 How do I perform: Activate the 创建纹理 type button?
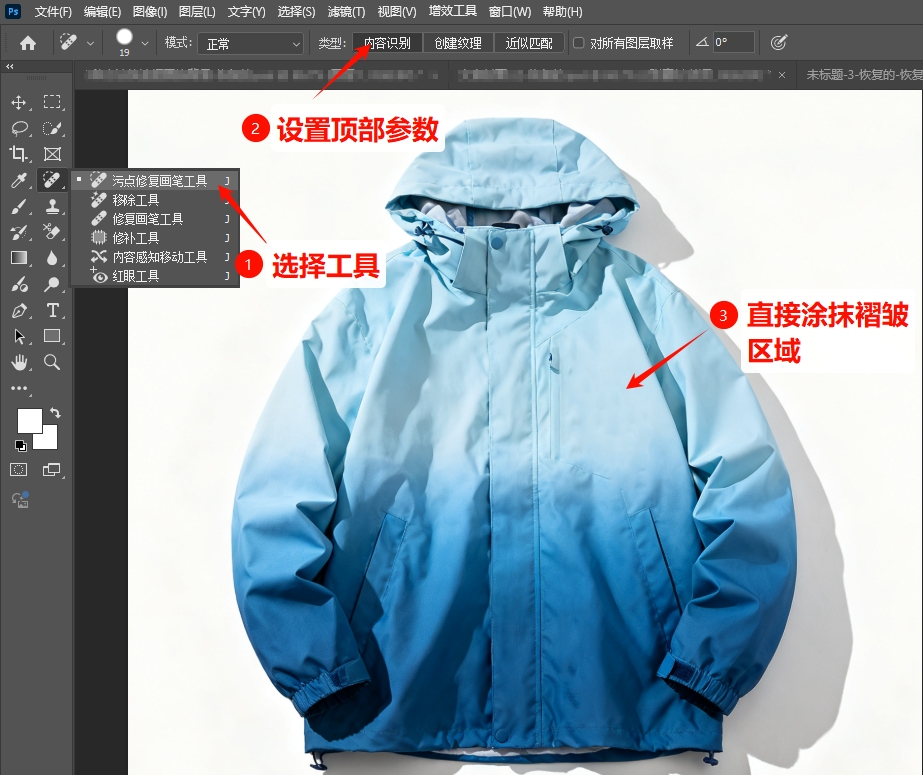point(459,44)
